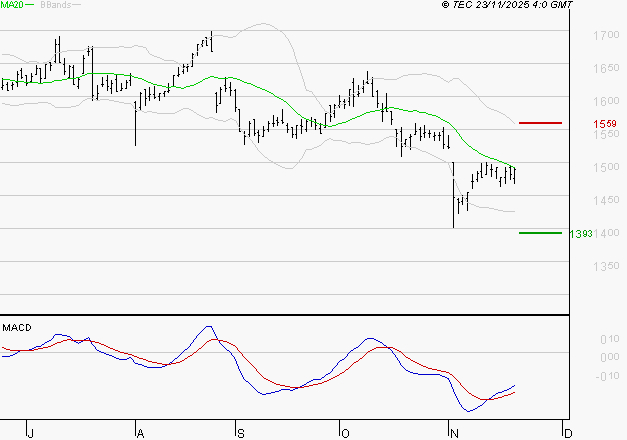
Task: Click the 1600 price axis label
Action: point(606,101)
